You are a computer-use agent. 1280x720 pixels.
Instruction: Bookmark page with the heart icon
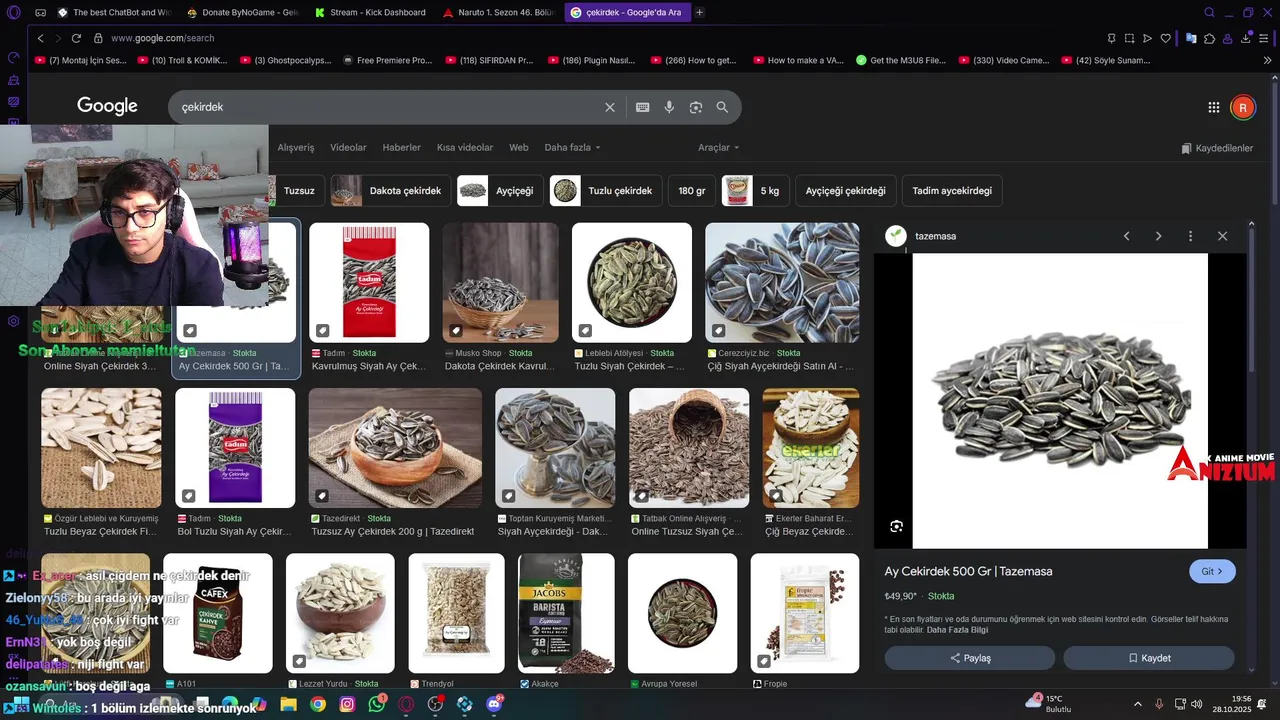click(1166, 38)
